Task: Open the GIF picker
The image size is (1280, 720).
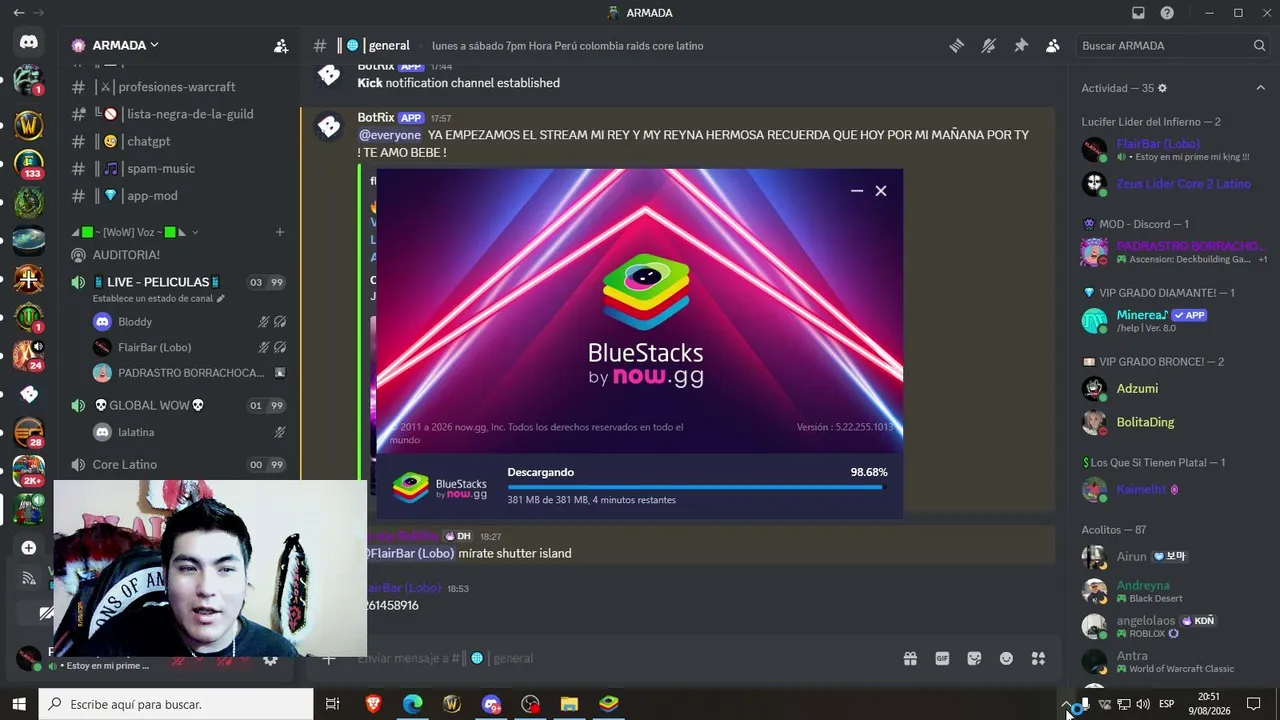Action: [x=942, y=658]
